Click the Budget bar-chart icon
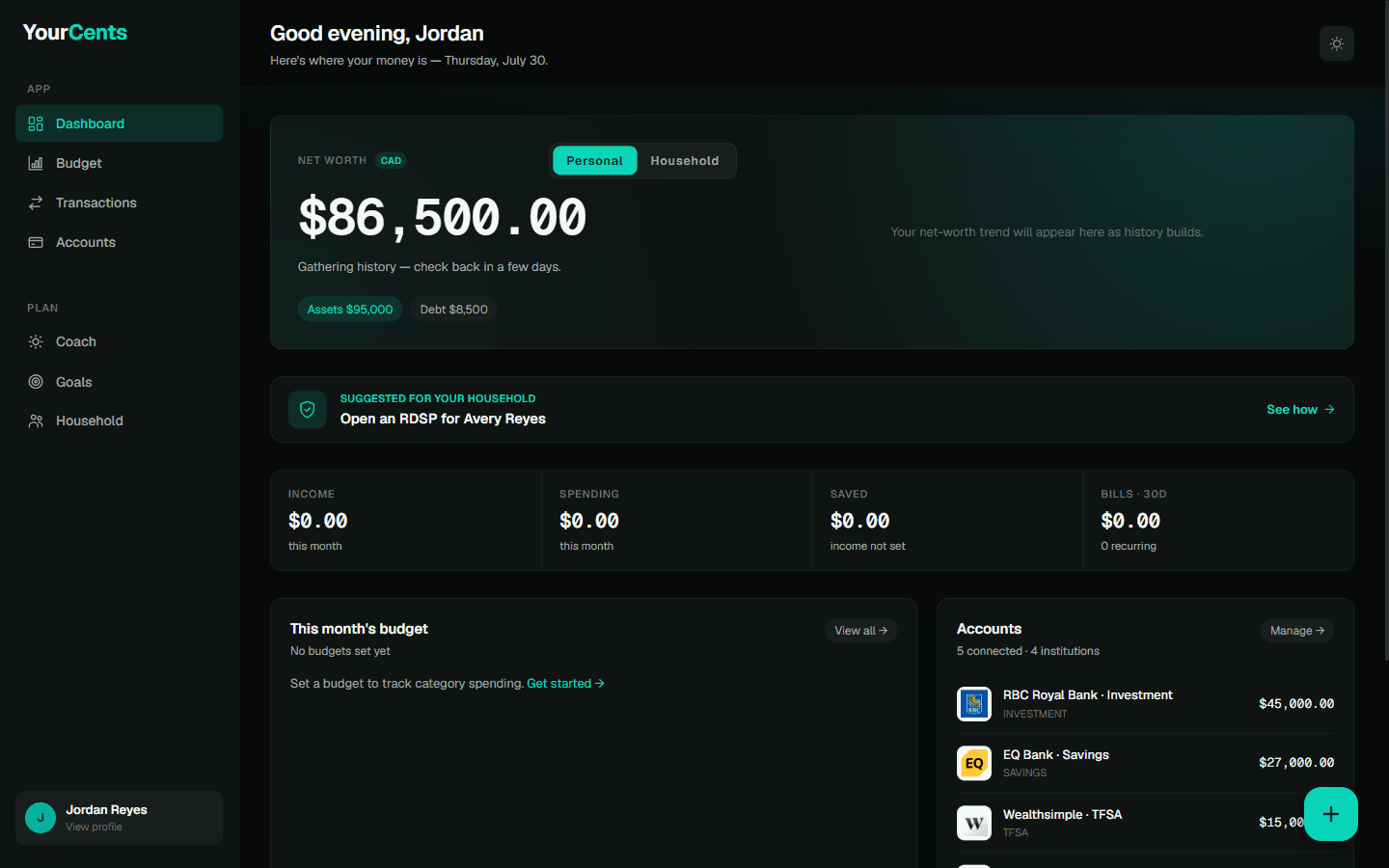1389x868 pixels. point(36,163)
